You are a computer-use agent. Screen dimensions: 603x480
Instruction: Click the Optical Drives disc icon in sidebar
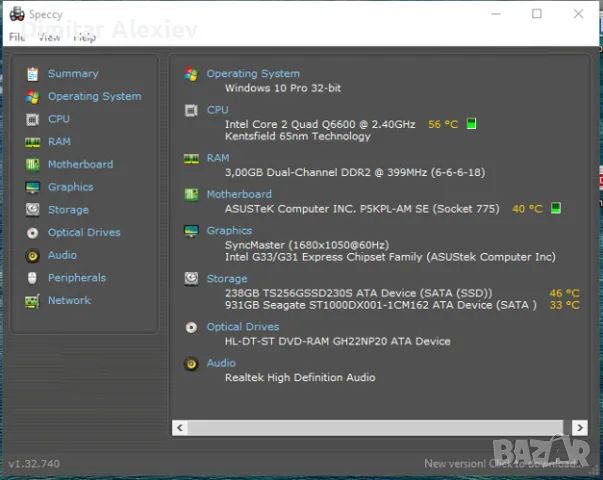click(x=32, y=233)
